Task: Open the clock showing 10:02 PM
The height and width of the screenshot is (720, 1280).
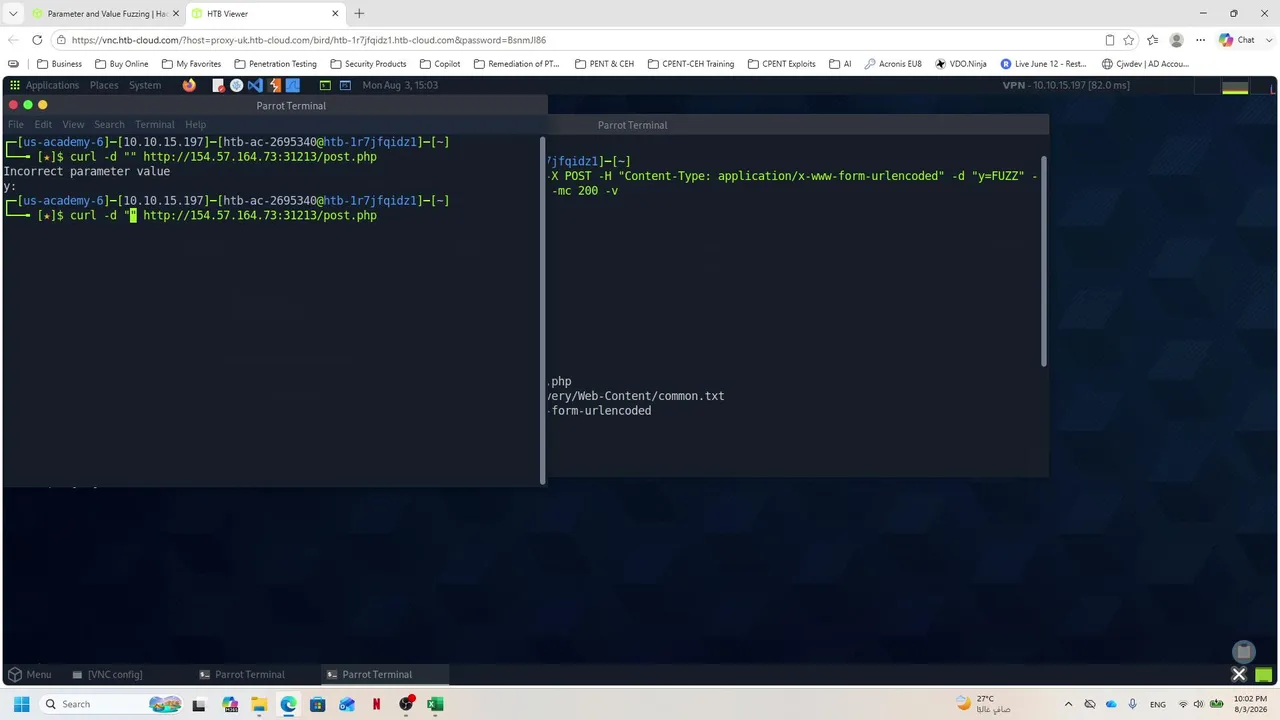Action: pos(1250,704)
